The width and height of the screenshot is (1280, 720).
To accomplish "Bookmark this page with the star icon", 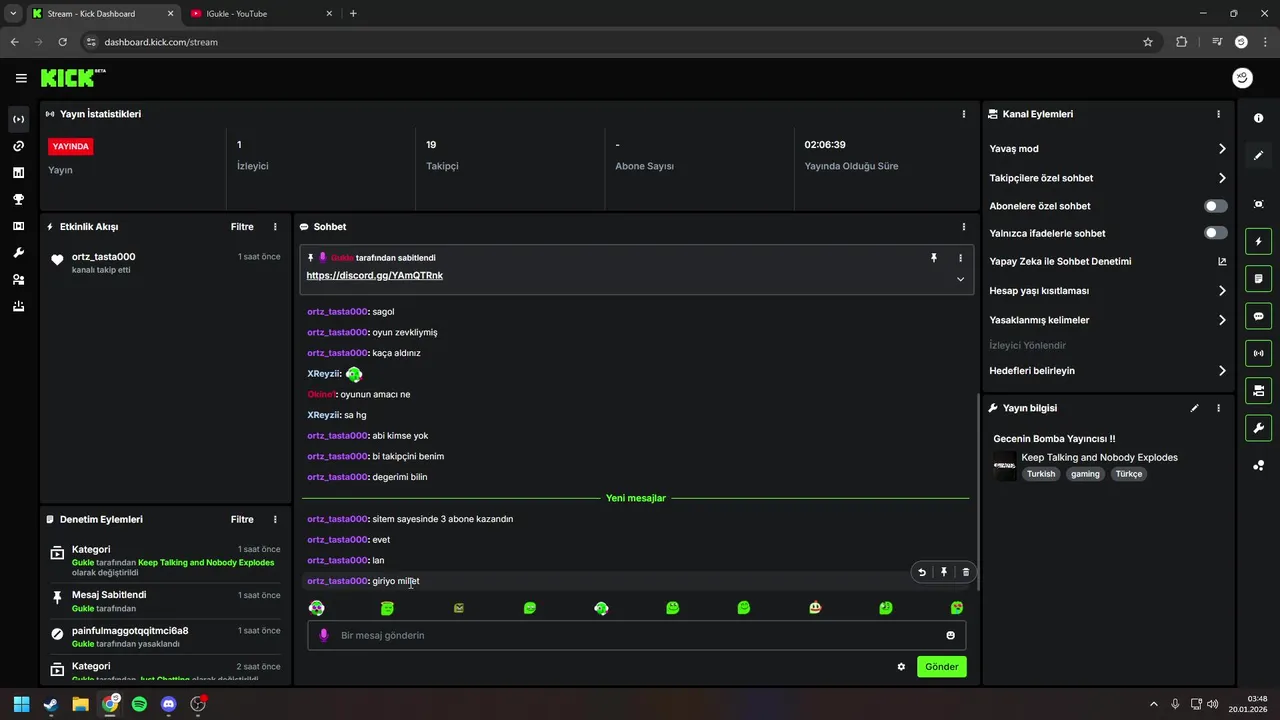I will pyautogui.click(x=1148, y=42).
